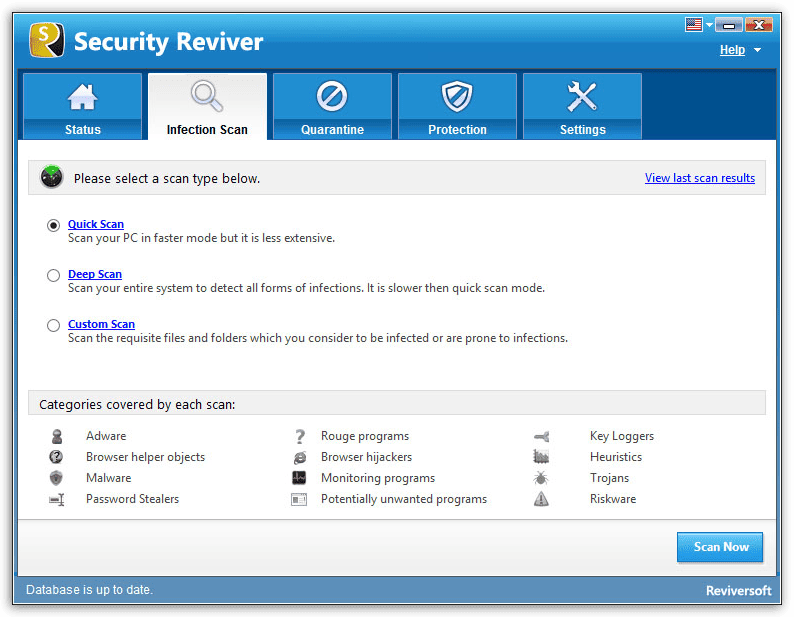
Task: Click the Heuristics chart icon
Action: (x=541, y=457)
